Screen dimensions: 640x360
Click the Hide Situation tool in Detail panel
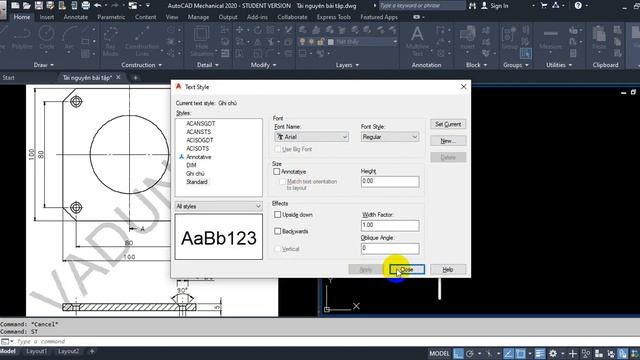(202, 41)
